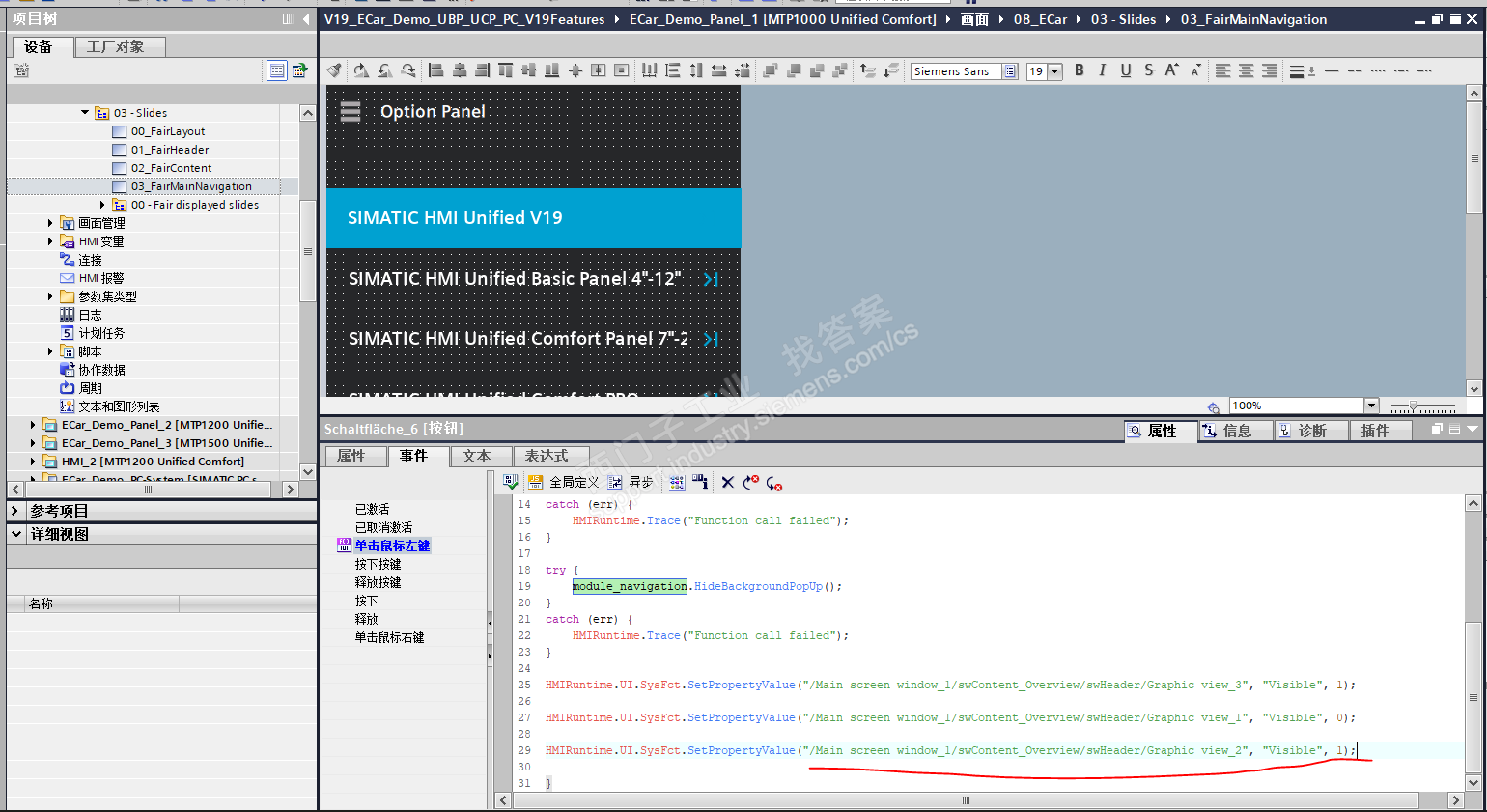Click the rotate left icon

tap(384, 70)
